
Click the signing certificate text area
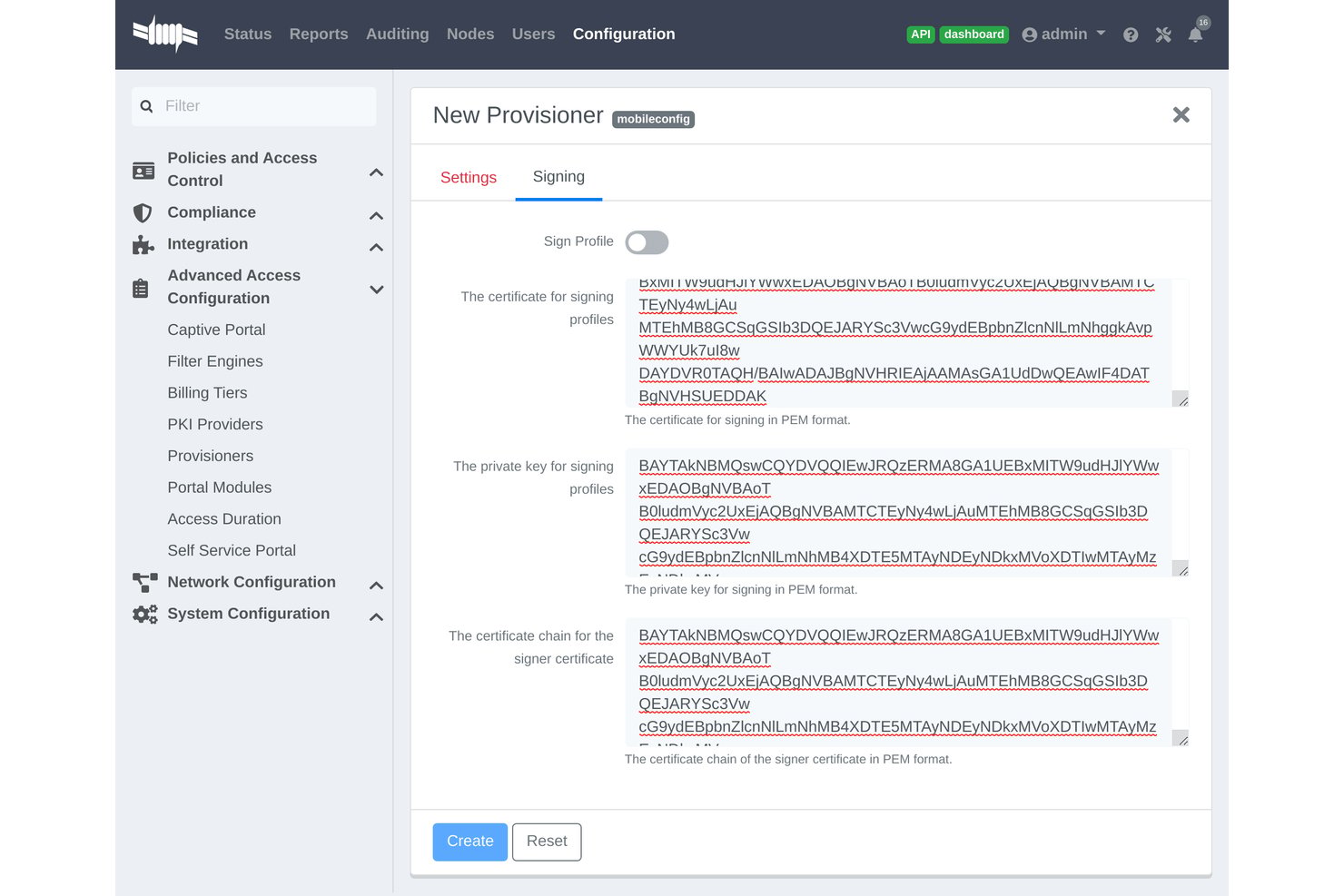(x=906, y=342)
